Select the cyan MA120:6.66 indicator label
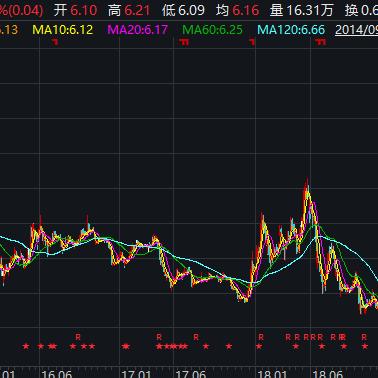 point(291,30)
